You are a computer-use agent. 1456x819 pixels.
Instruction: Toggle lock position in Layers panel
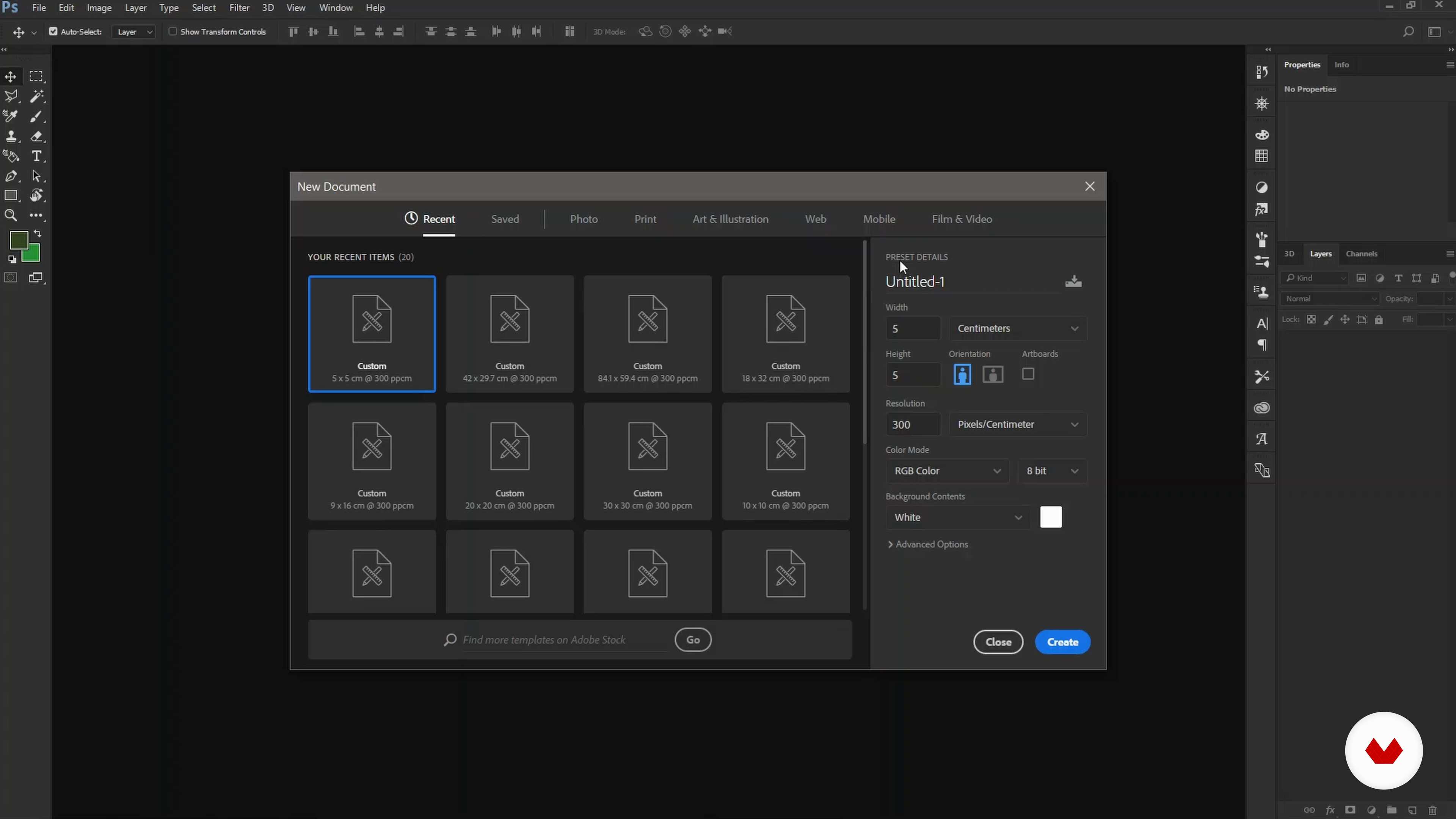[1345, 319]
